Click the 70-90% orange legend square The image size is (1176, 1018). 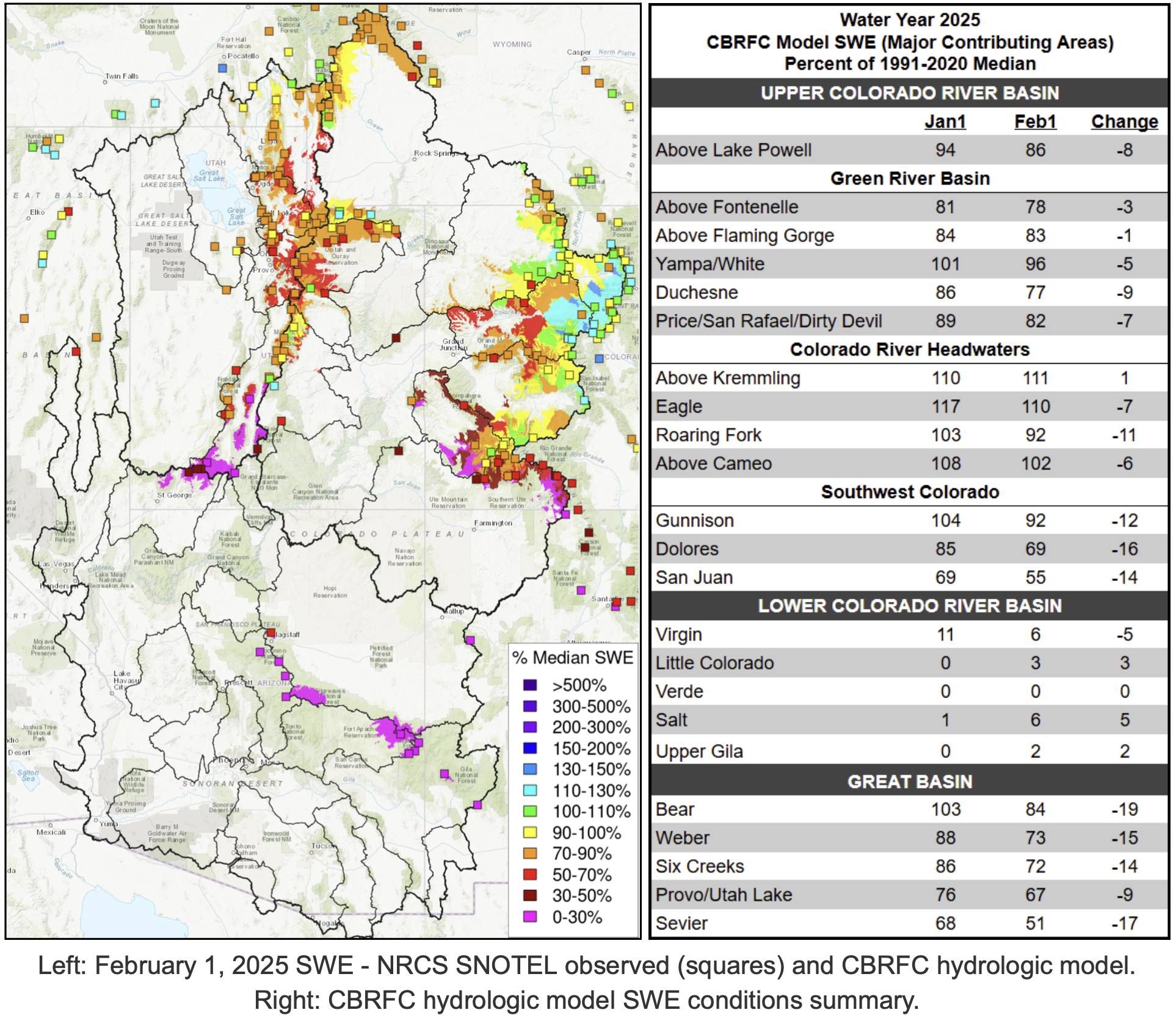tap(530, 853)
